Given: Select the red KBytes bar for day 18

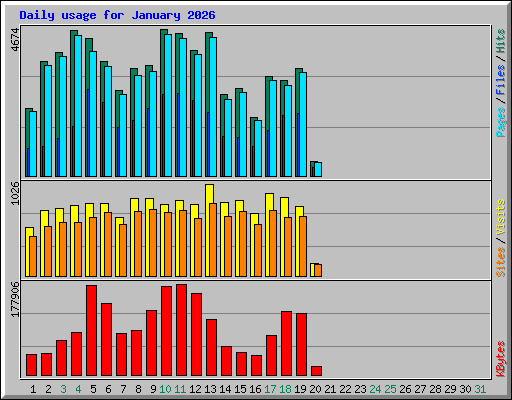Looking at the screenshot, I should (287, 344).
